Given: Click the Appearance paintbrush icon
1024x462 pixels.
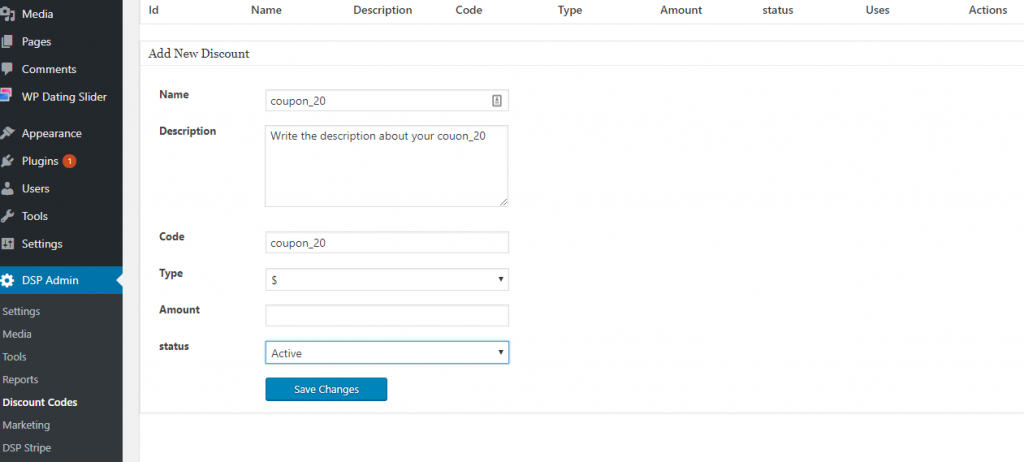Looking at the screenshot, I should tap(8, 133).
